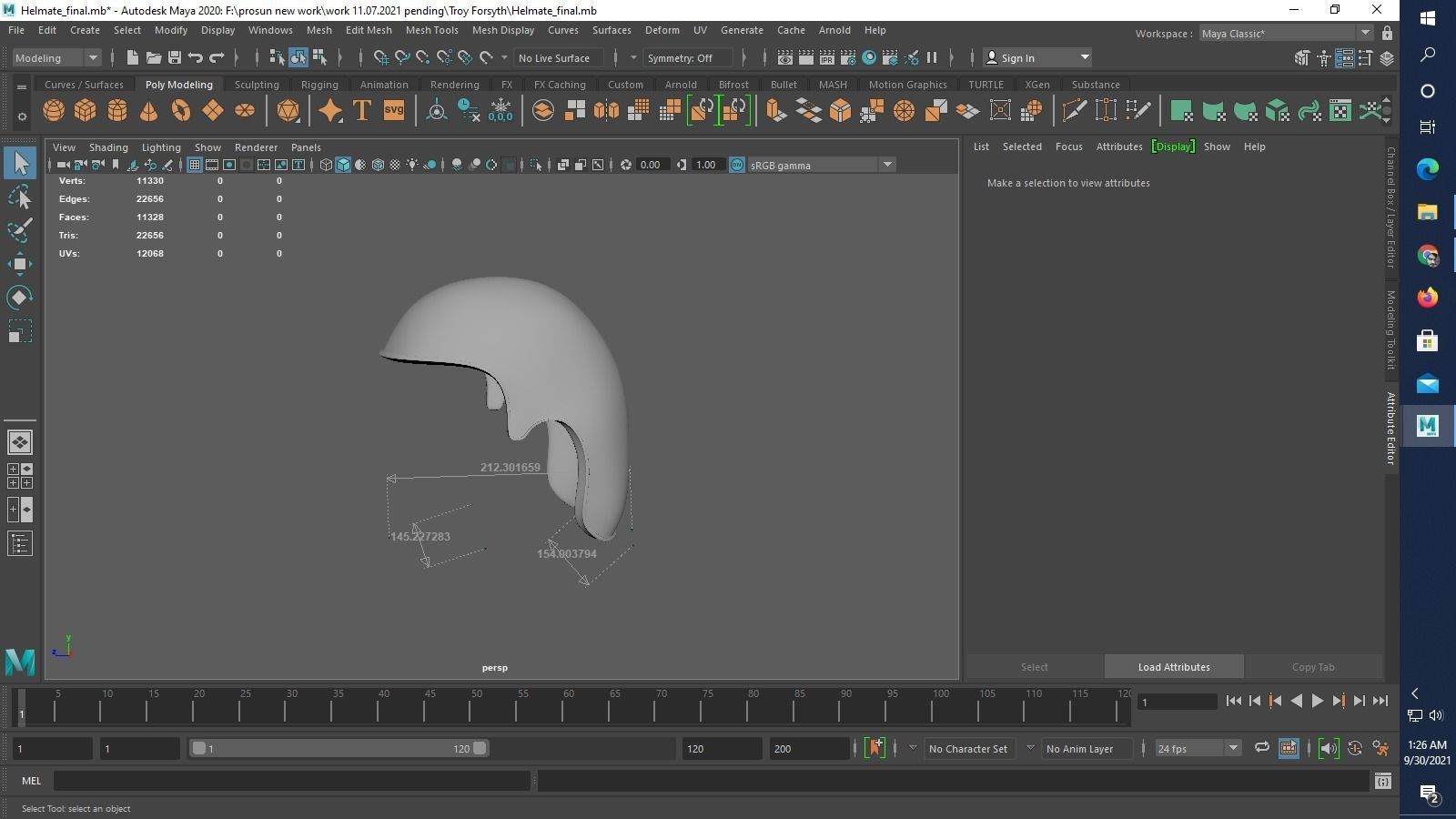Toggle smooth shade all in viewport
The image size is (1456, 819).
pyautogui.click(x=343, y=165)
